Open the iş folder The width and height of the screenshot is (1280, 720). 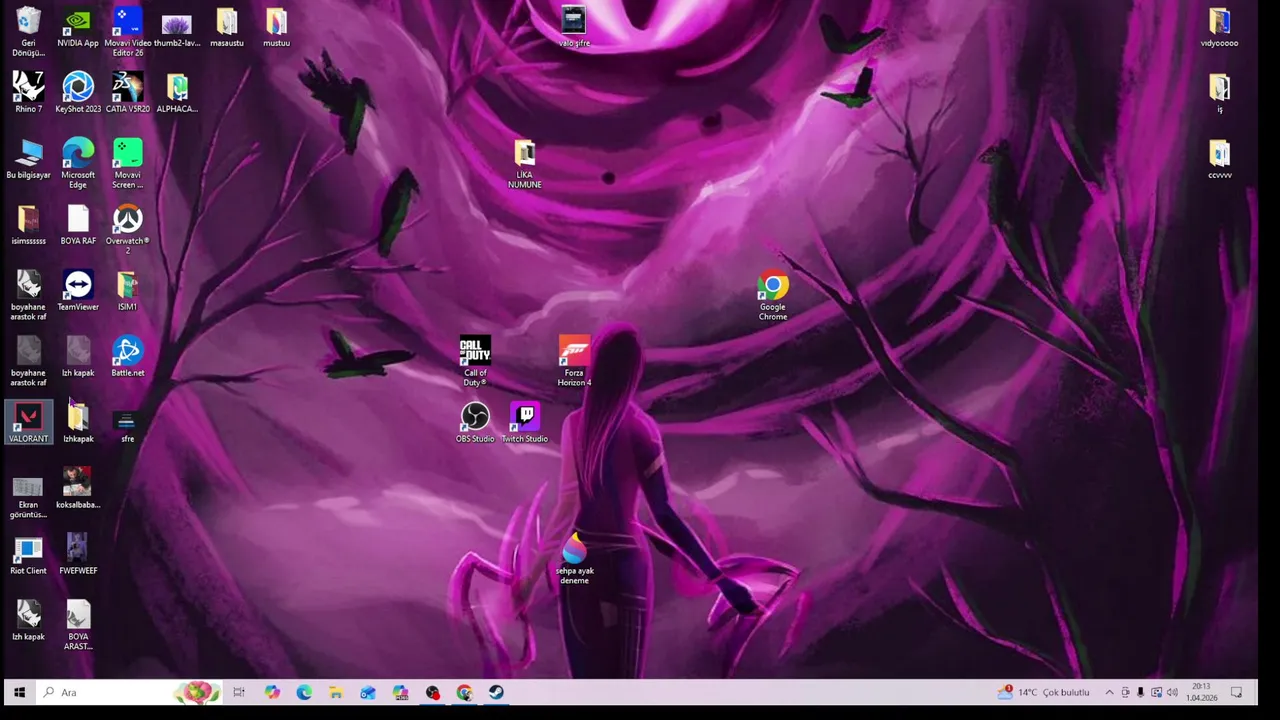pos(1220,93)
